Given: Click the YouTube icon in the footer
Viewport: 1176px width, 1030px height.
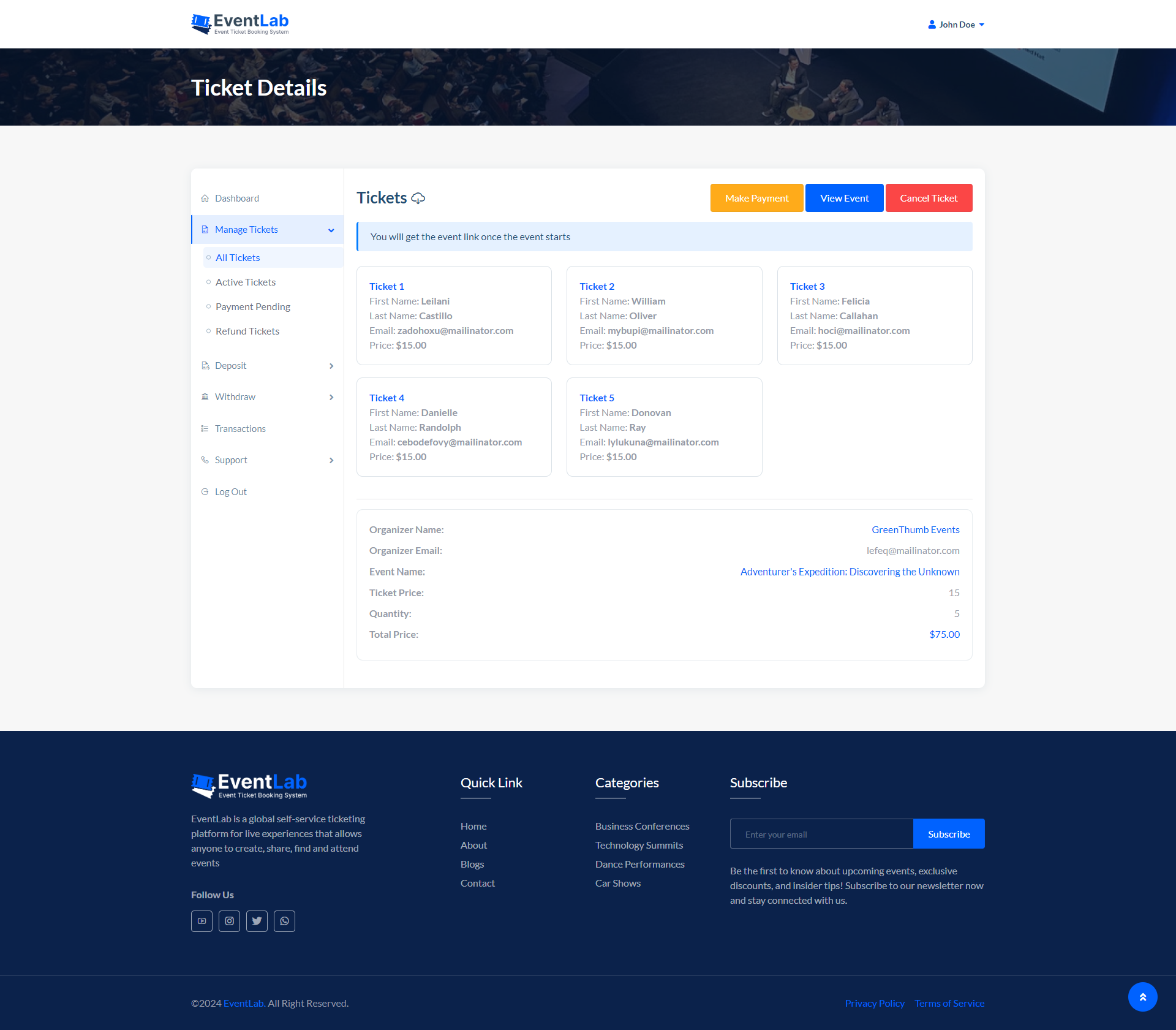Looking at the screenshot, I should click(202, 921).
